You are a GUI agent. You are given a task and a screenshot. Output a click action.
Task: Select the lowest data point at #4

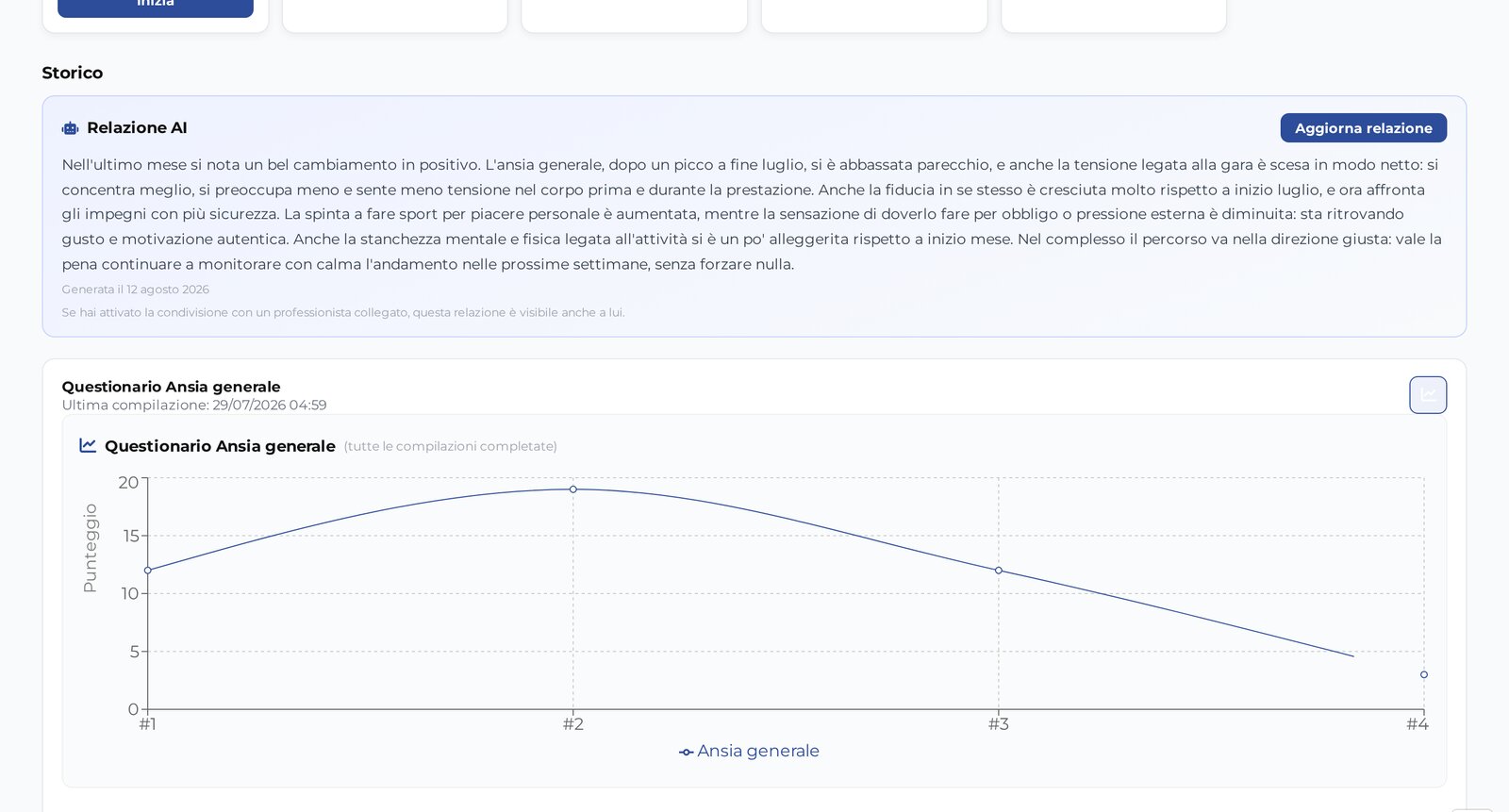(x=1424, y=674)
